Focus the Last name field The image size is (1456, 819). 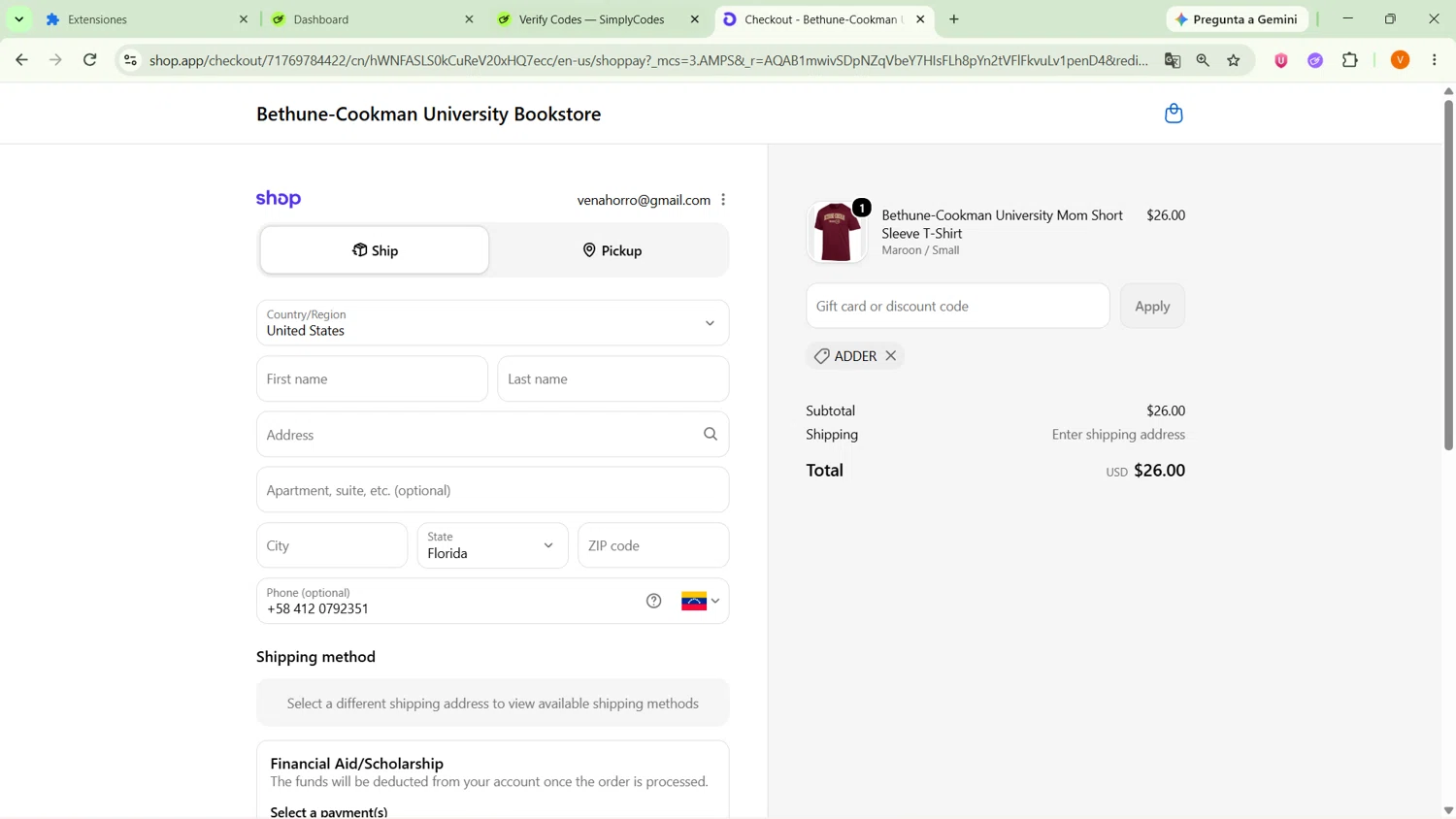(613, 378)
